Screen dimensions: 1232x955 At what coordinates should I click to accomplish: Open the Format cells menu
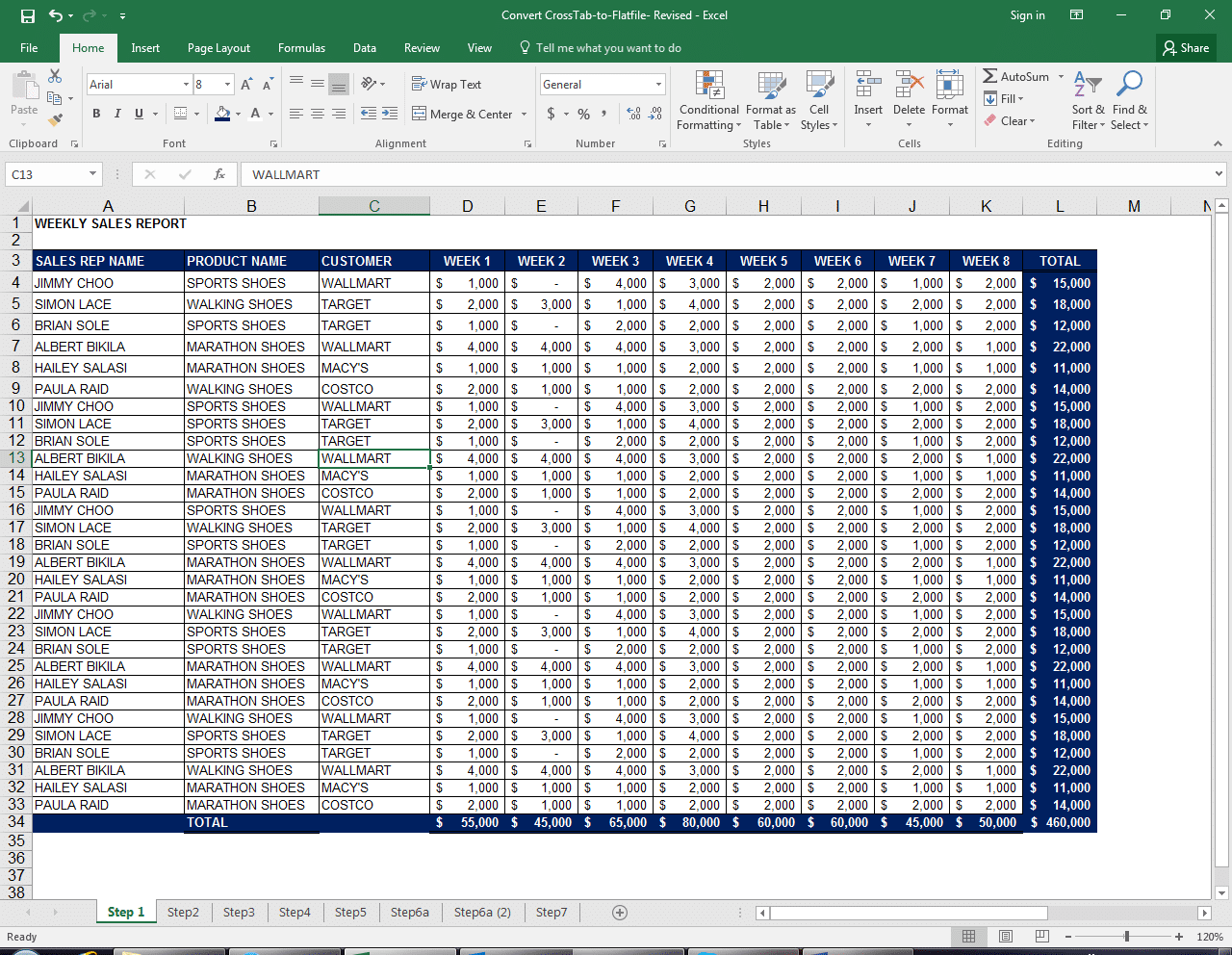click(x=950, y=100)
